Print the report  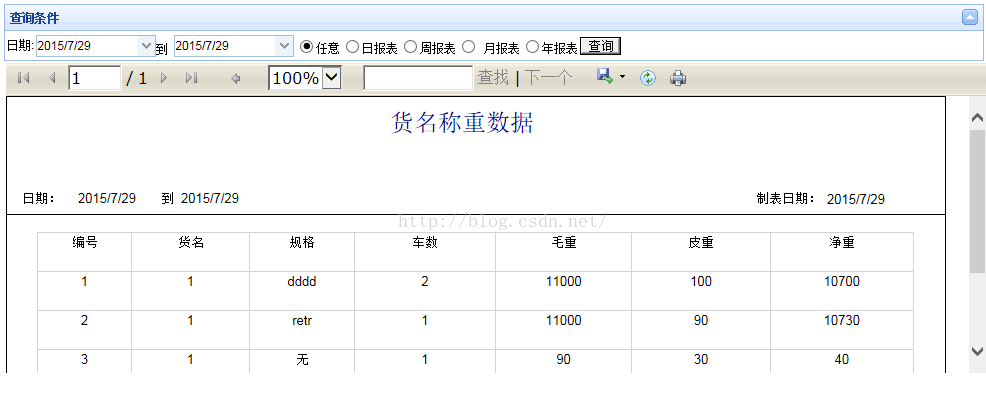click(x=678, y=78)
